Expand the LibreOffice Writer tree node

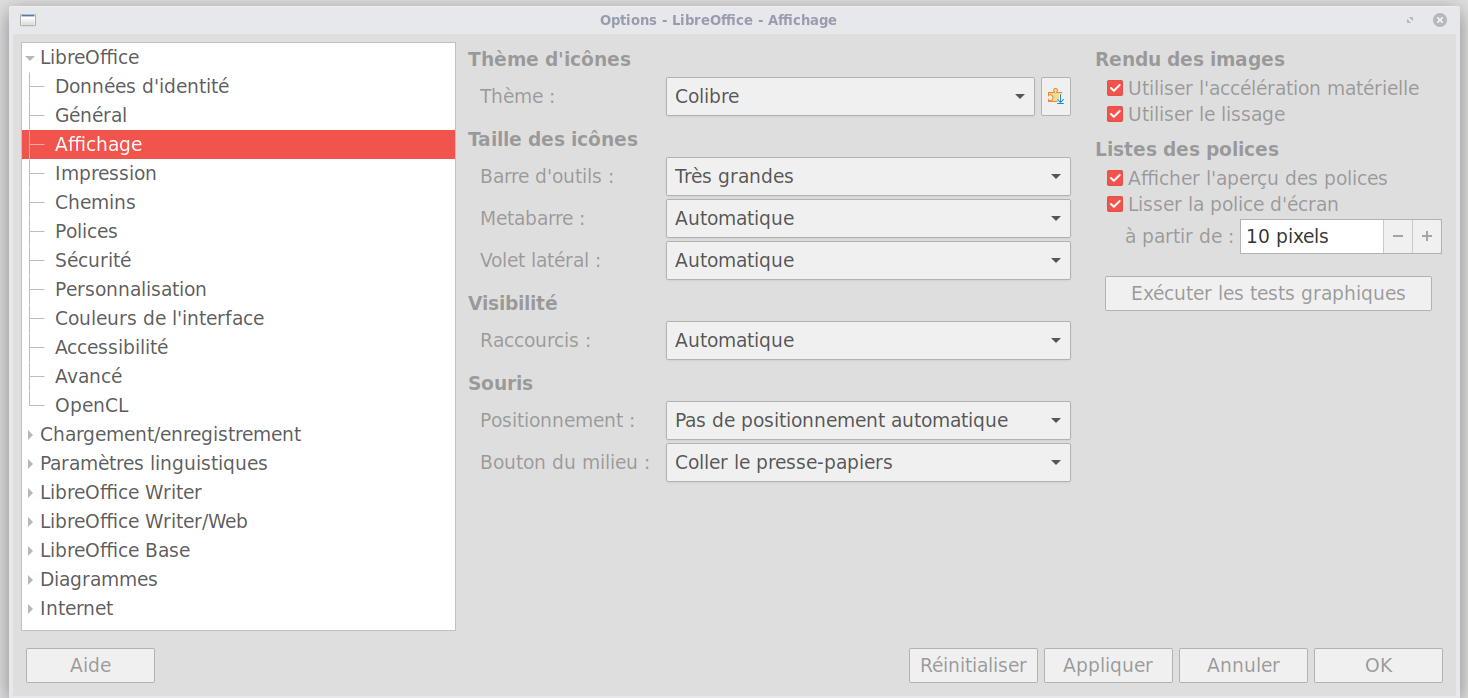click(x=31, y=493)
